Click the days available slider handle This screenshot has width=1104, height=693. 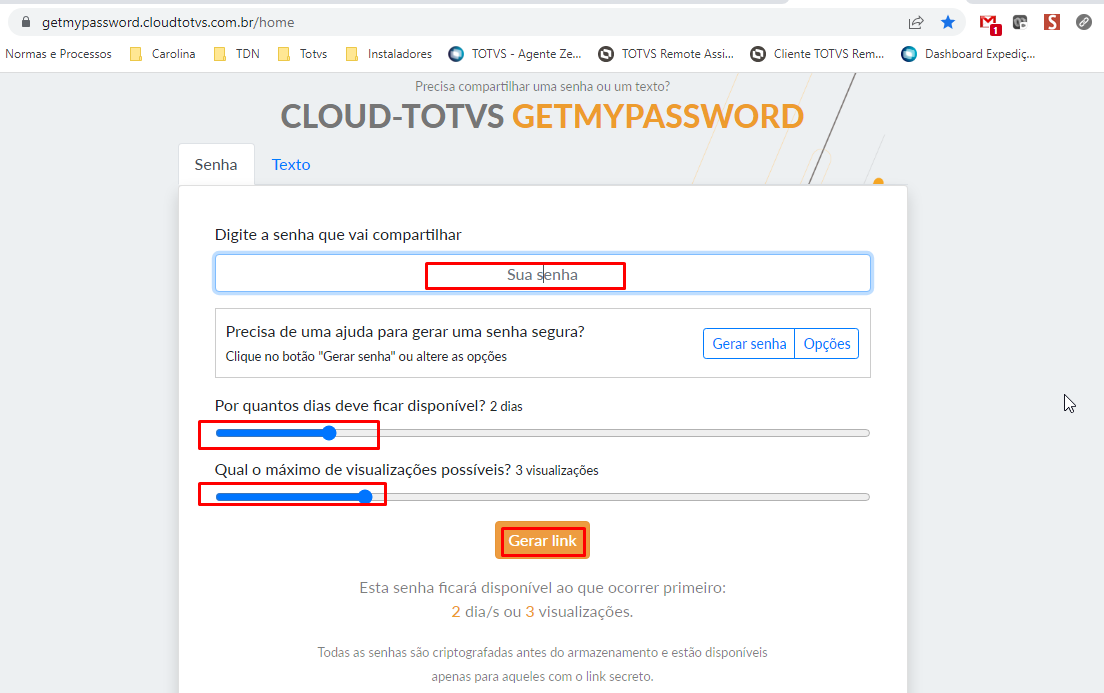point(329,433)
